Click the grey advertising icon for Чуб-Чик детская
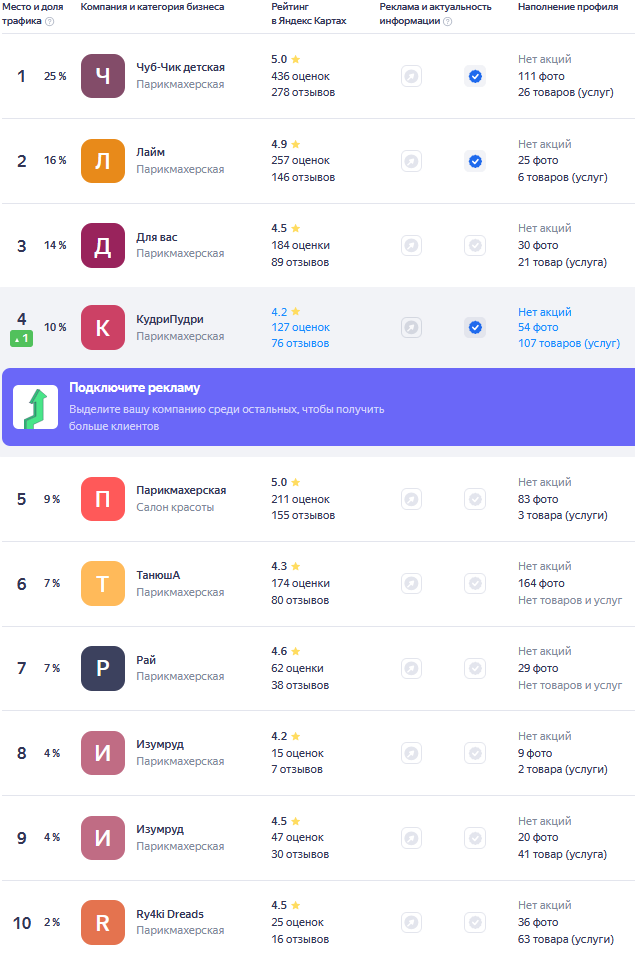635x955 pixels. tap(412, 76)
